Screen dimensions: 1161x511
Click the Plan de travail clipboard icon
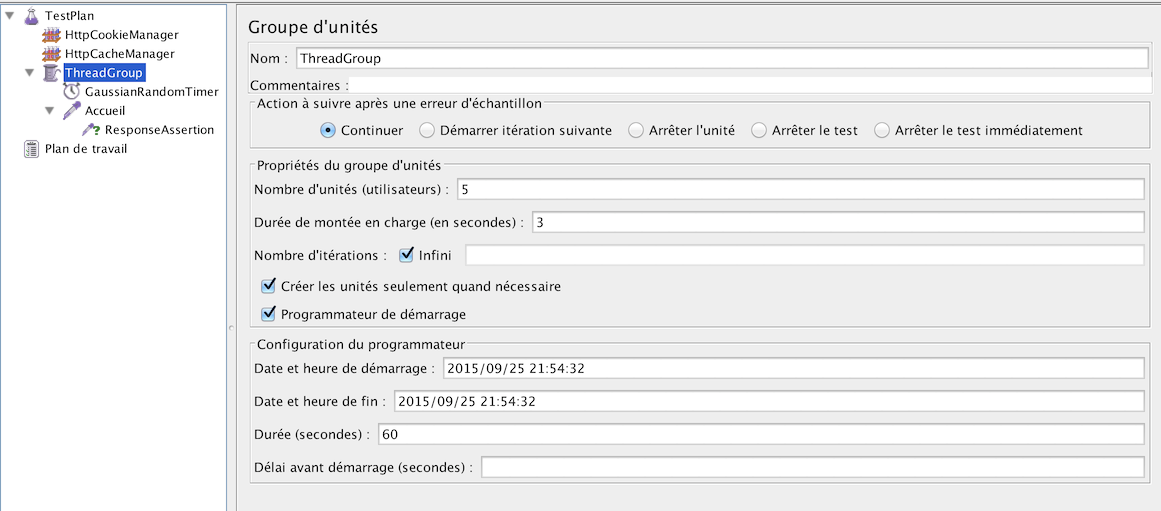point(31,149)
